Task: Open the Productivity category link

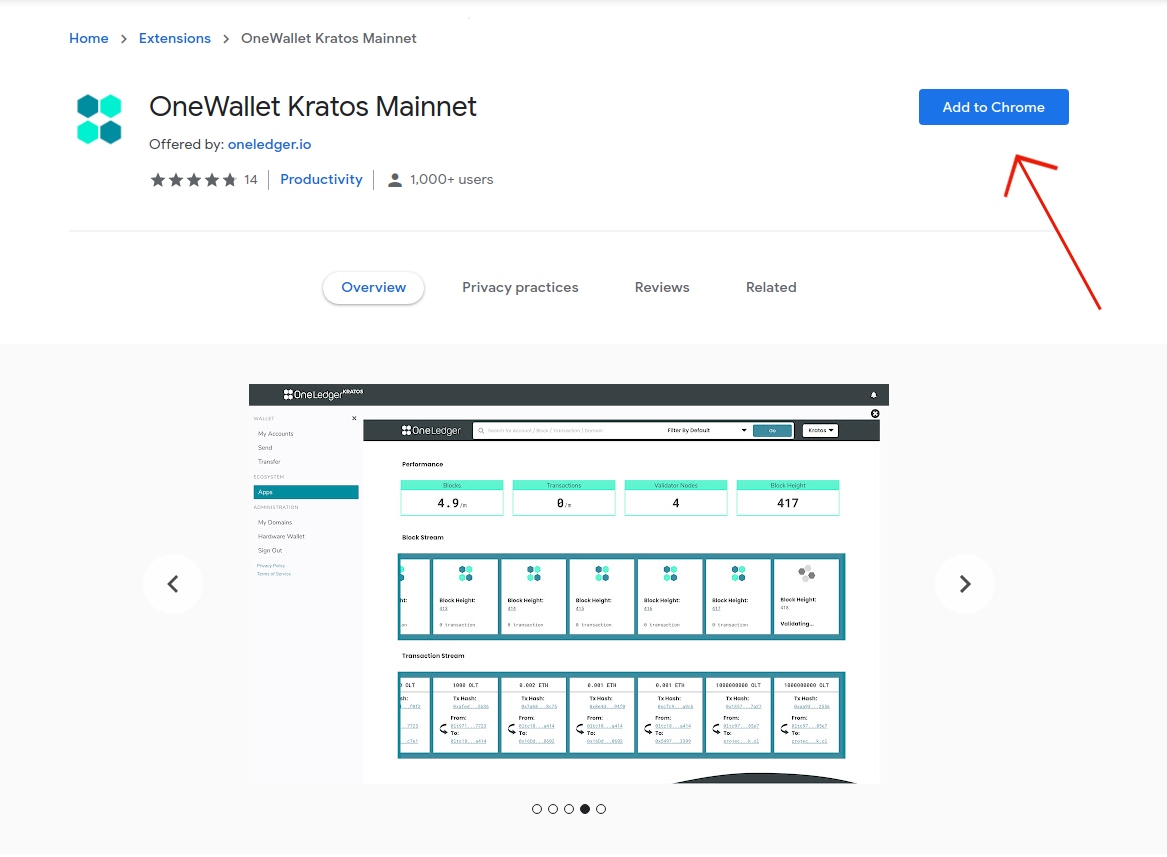Action: pos(321,179)
